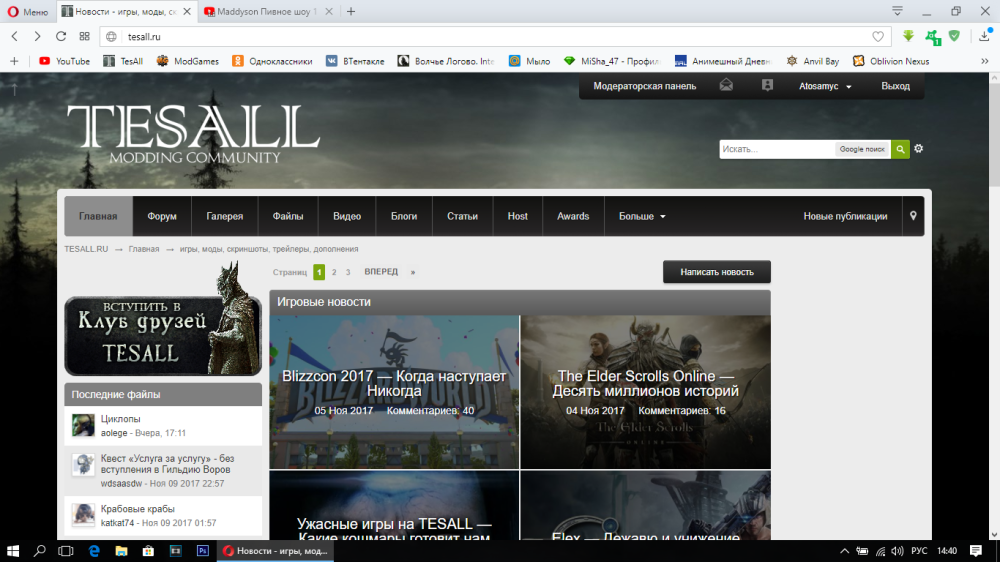
Task: Open the ModGames bookmark
Action: coord(188,61)
